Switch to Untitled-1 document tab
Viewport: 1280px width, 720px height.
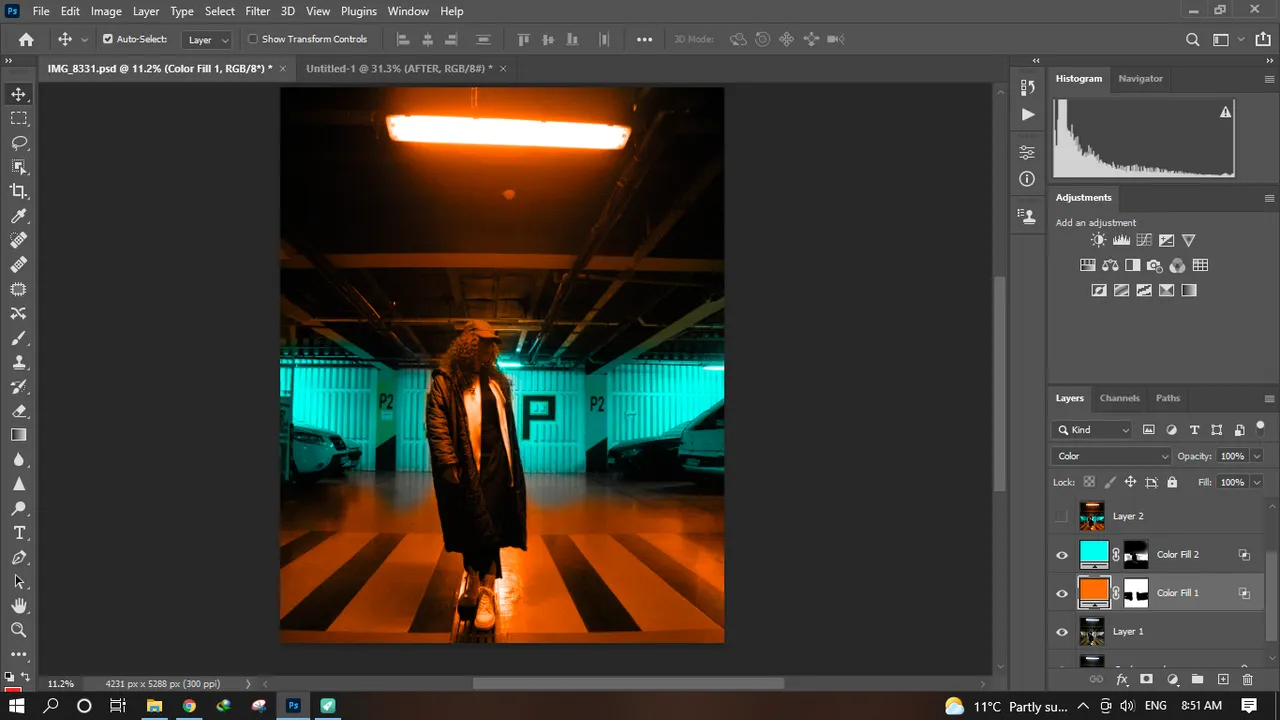click(x=399, y=68)
